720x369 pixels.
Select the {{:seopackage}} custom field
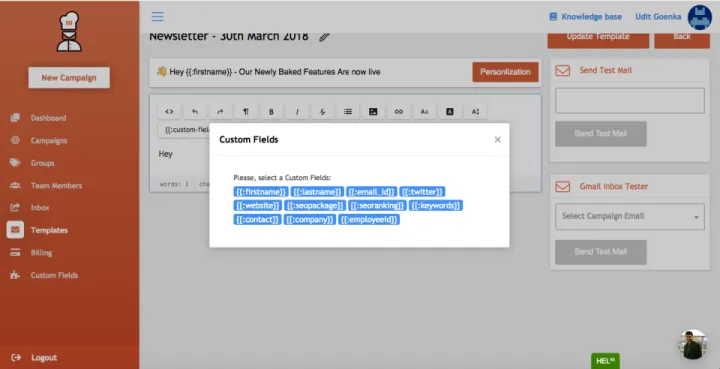pos(315,206)
